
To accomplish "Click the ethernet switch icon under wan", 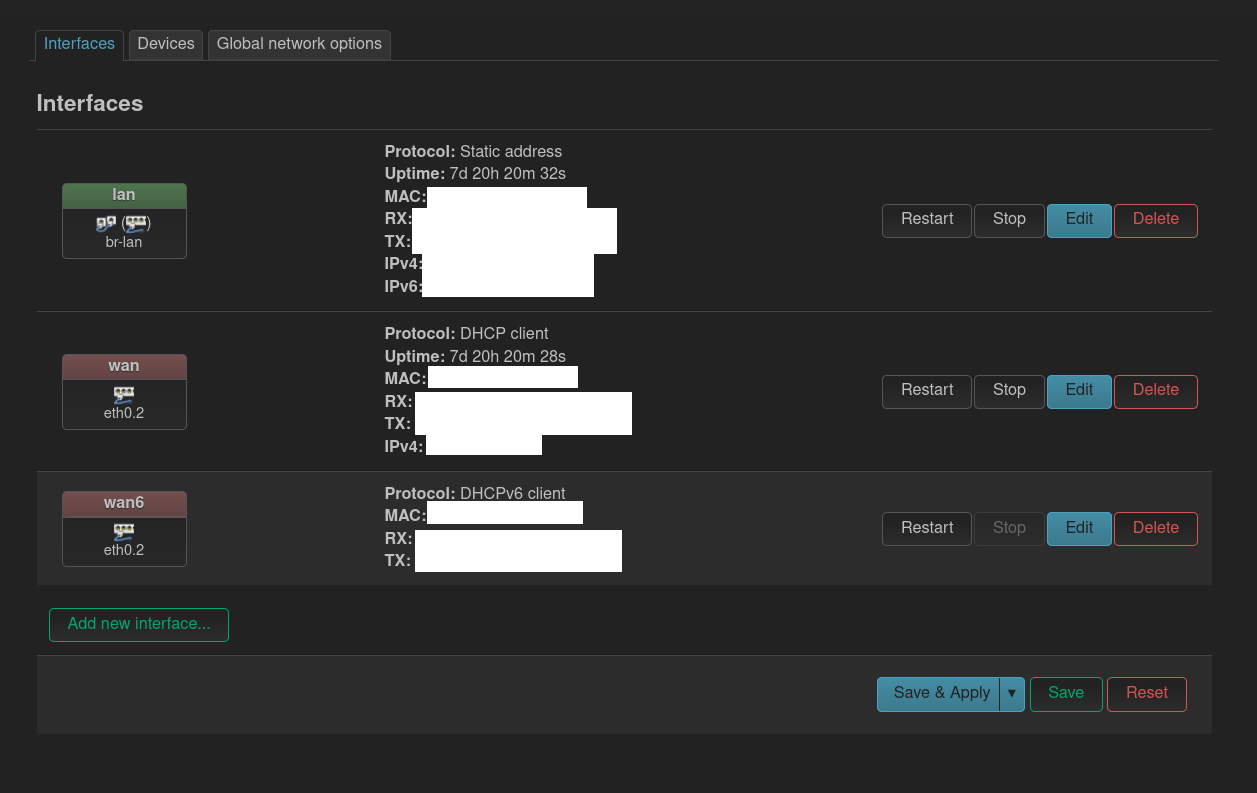I will coord(124,394).
